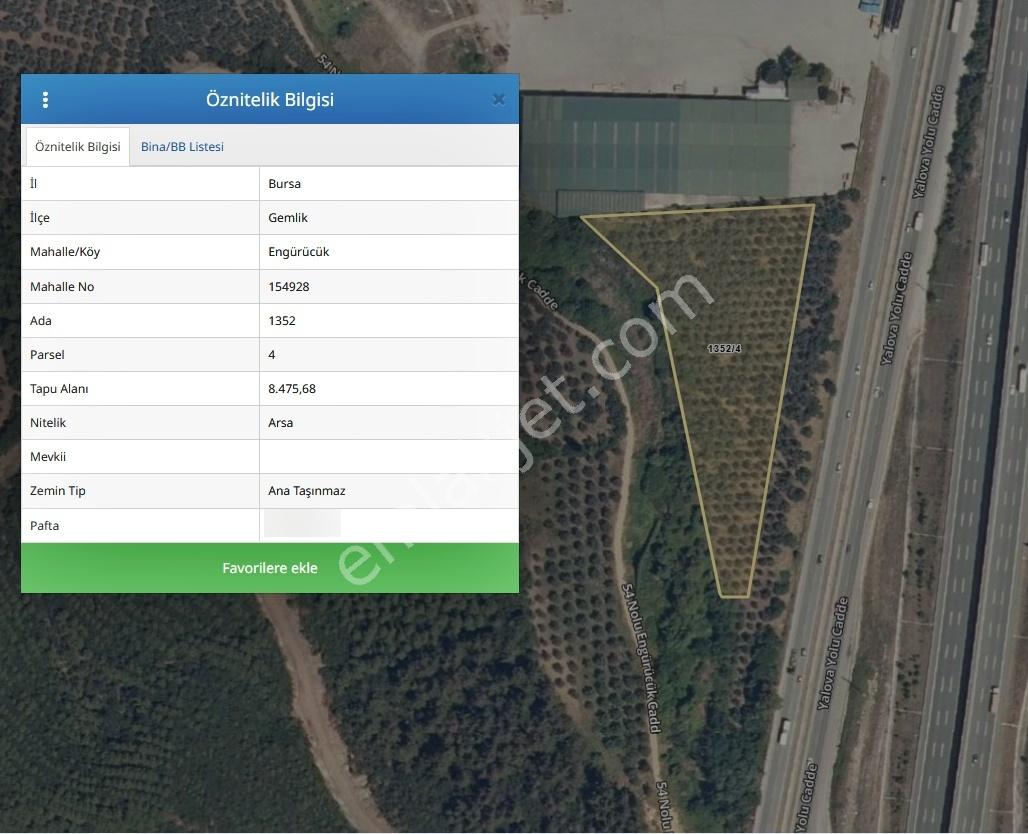
Task: Click the Nitelik value Arsa
Action: click(x=281, y=423)
